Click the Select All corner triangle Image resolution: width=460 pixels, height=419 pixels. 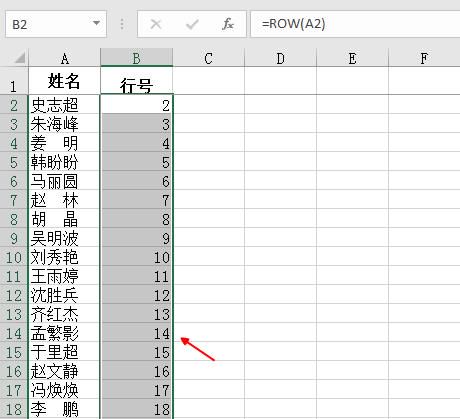19,58
